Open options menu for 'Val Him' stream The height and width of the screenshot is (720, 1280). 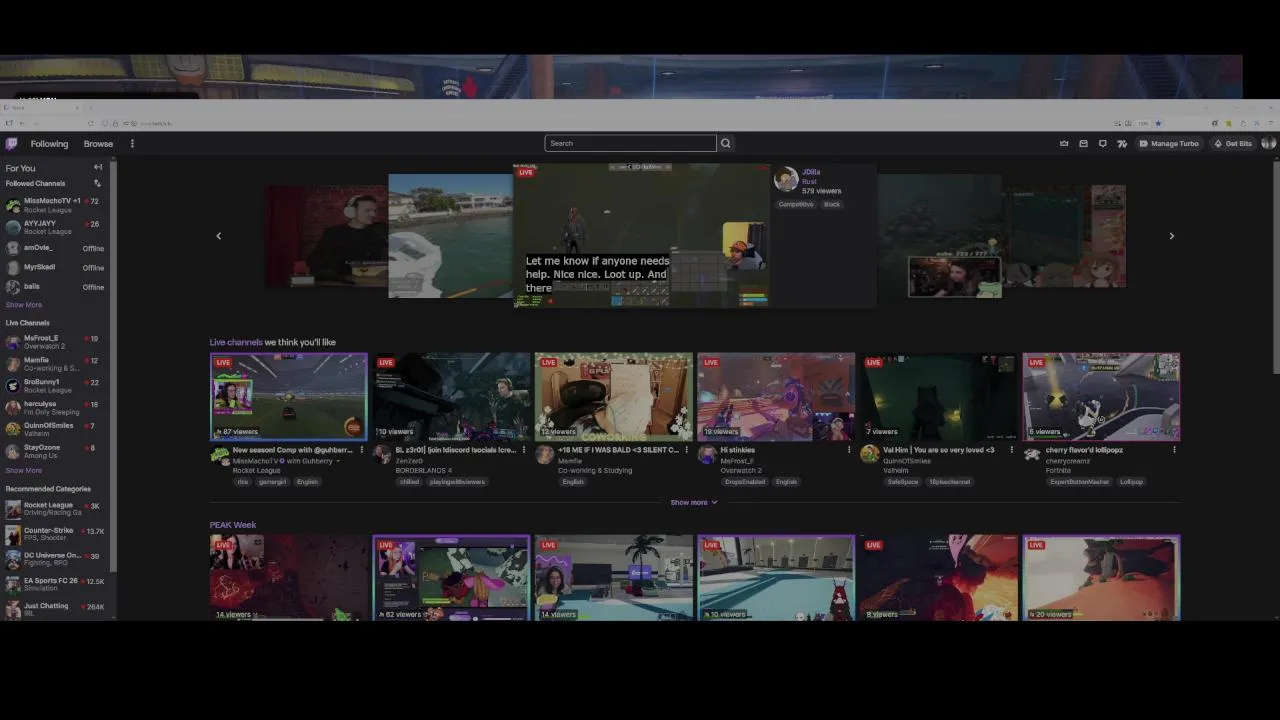(1012, 450)
